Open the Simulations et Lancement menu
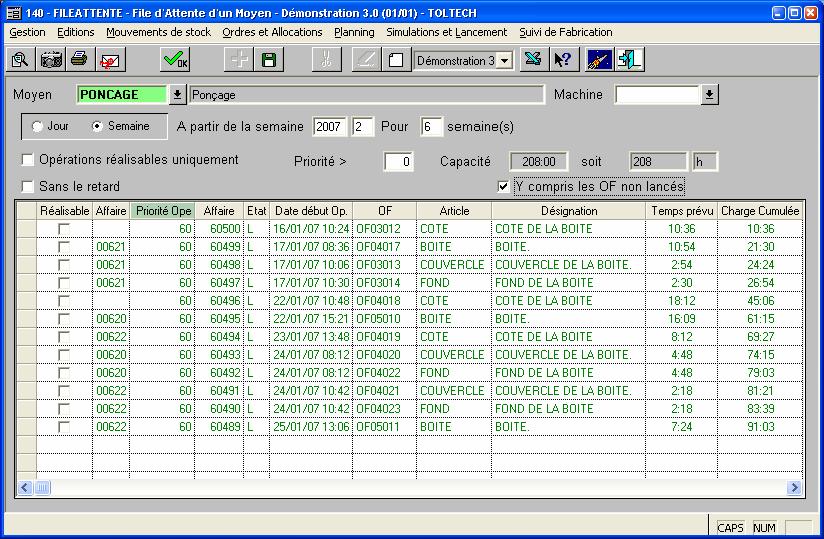 447,32
